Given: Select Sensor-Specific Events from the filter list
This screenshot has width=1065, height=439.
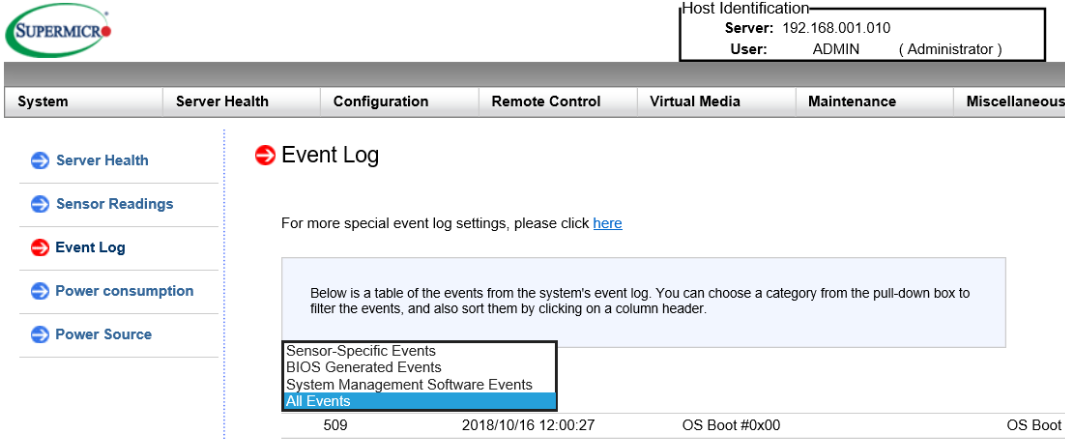Looking at the screenshot, I should (361, 351).
